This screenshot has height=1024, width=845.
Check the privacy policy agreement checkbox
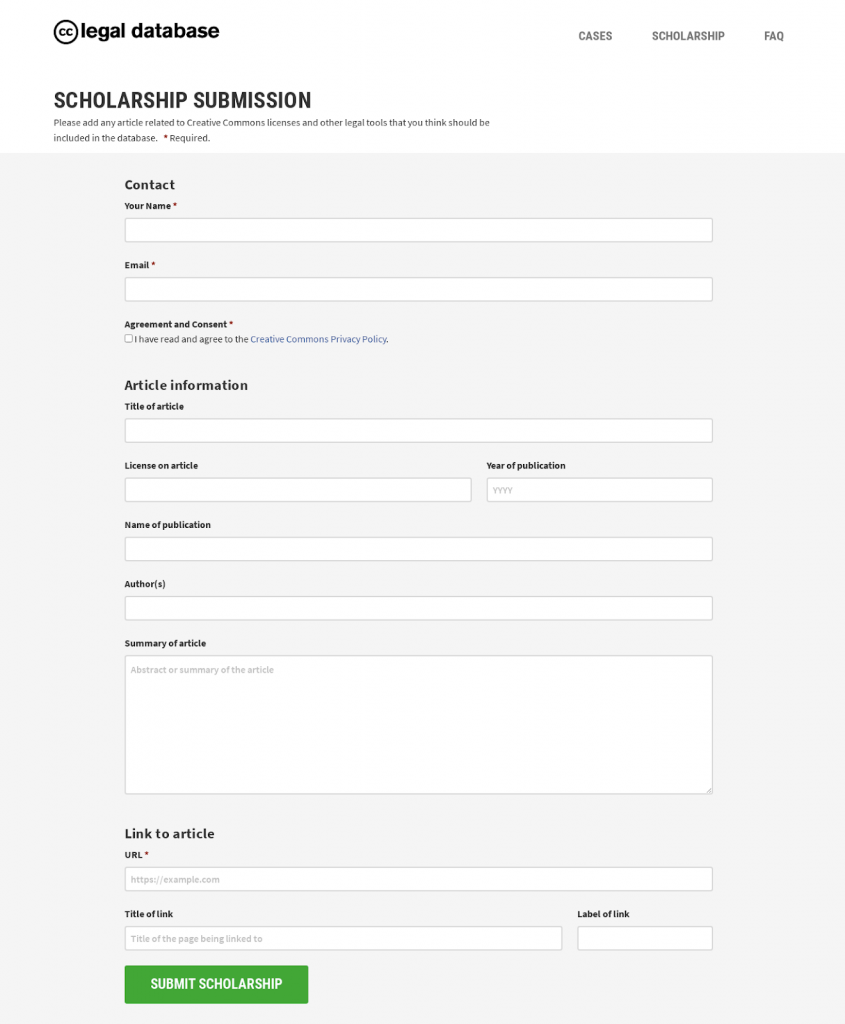coord(129,339)
